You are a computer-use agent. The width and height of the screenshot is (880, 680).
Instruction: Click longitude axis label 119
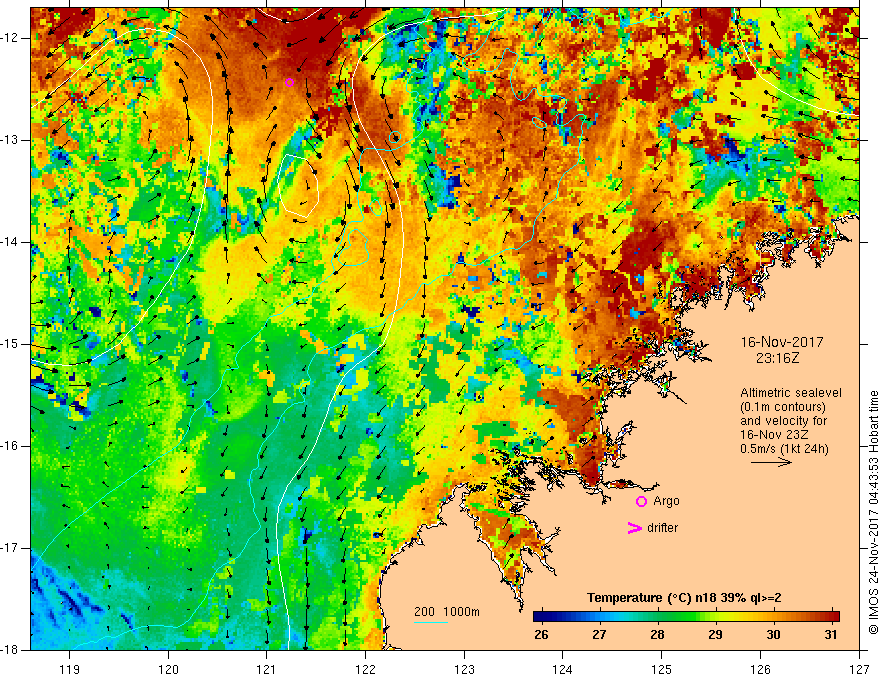pos(70,669)
